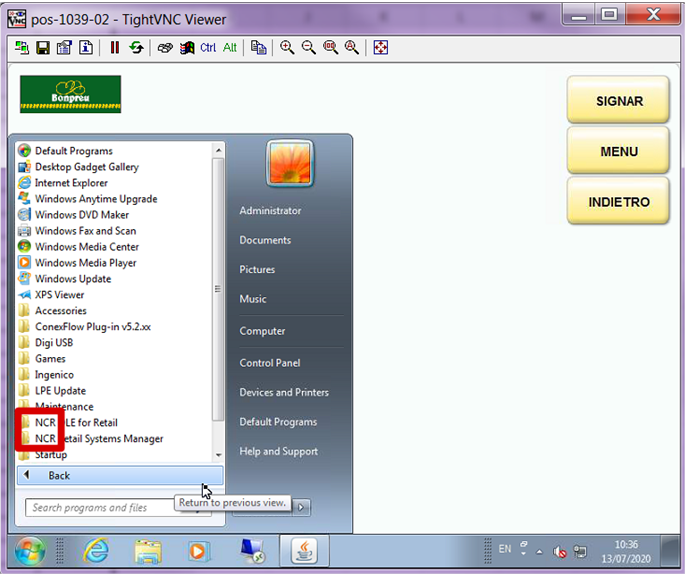This screenshot has width=686, height=579.
Task: Click the zoom in magnifier icon
Action: [x=287, y=48]
